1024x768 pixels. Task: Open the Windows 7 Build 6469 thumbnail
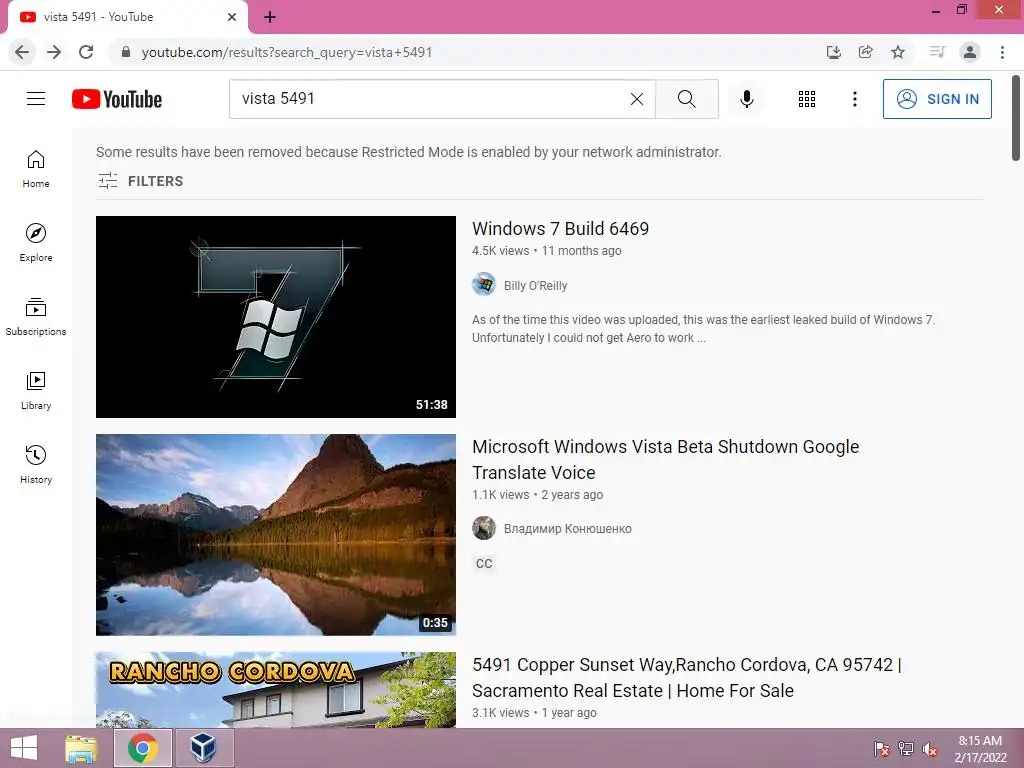[276, 317]
